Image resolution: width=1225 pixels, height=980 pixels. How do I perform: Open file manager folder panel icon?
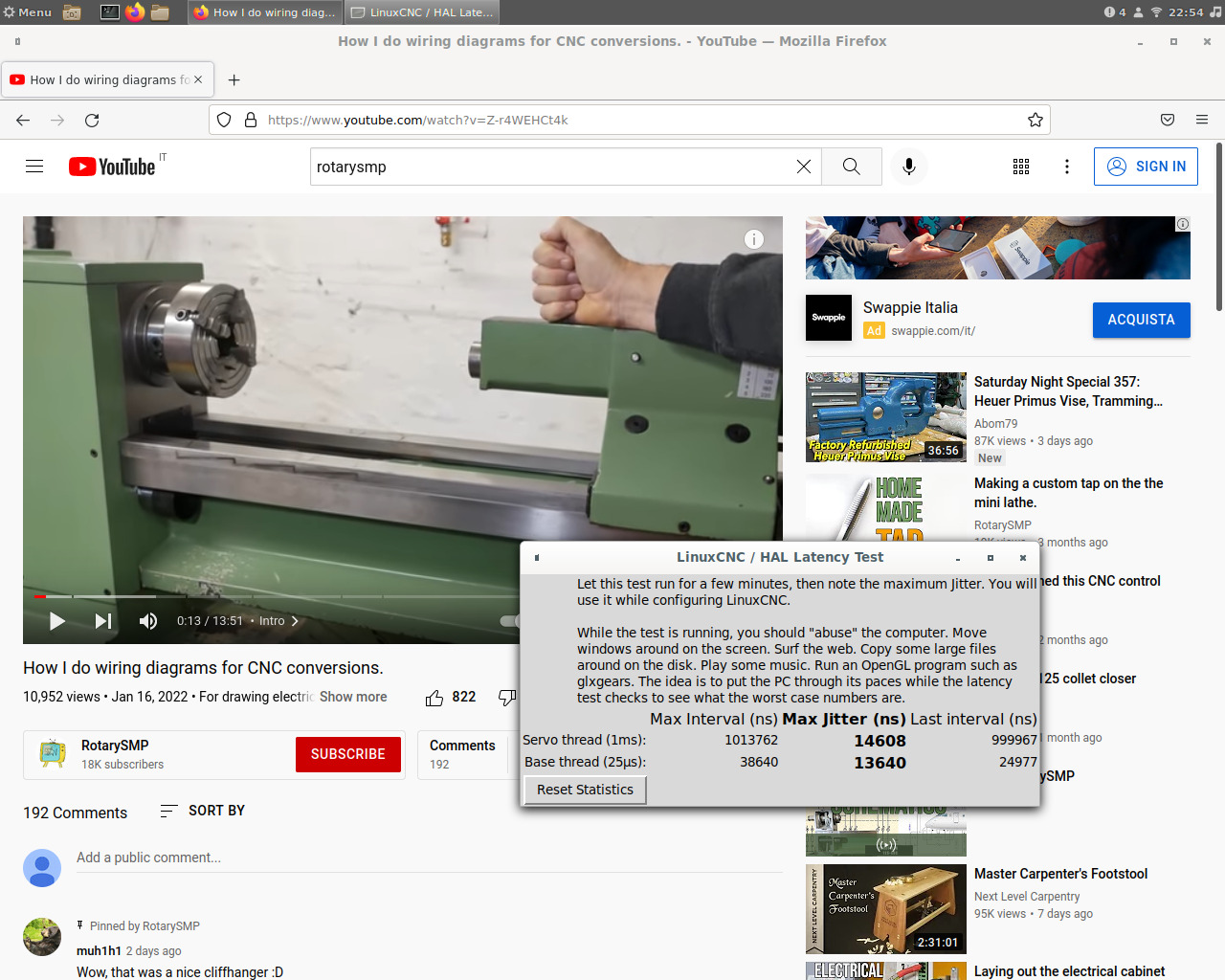pyautogui.click(x=160, y=12)
